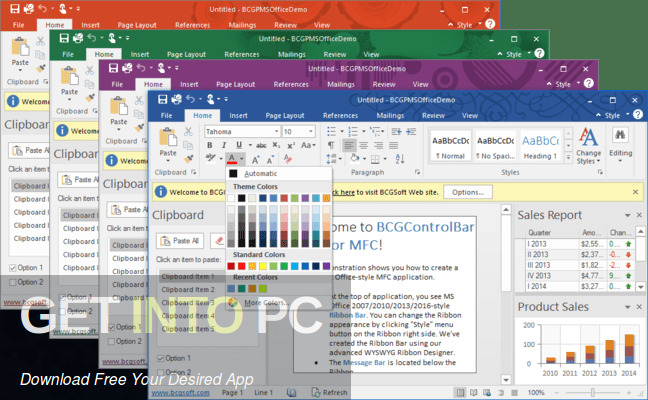Check Option 2 in the red window
Screen dimensions: 648x400
coord(12,282)
